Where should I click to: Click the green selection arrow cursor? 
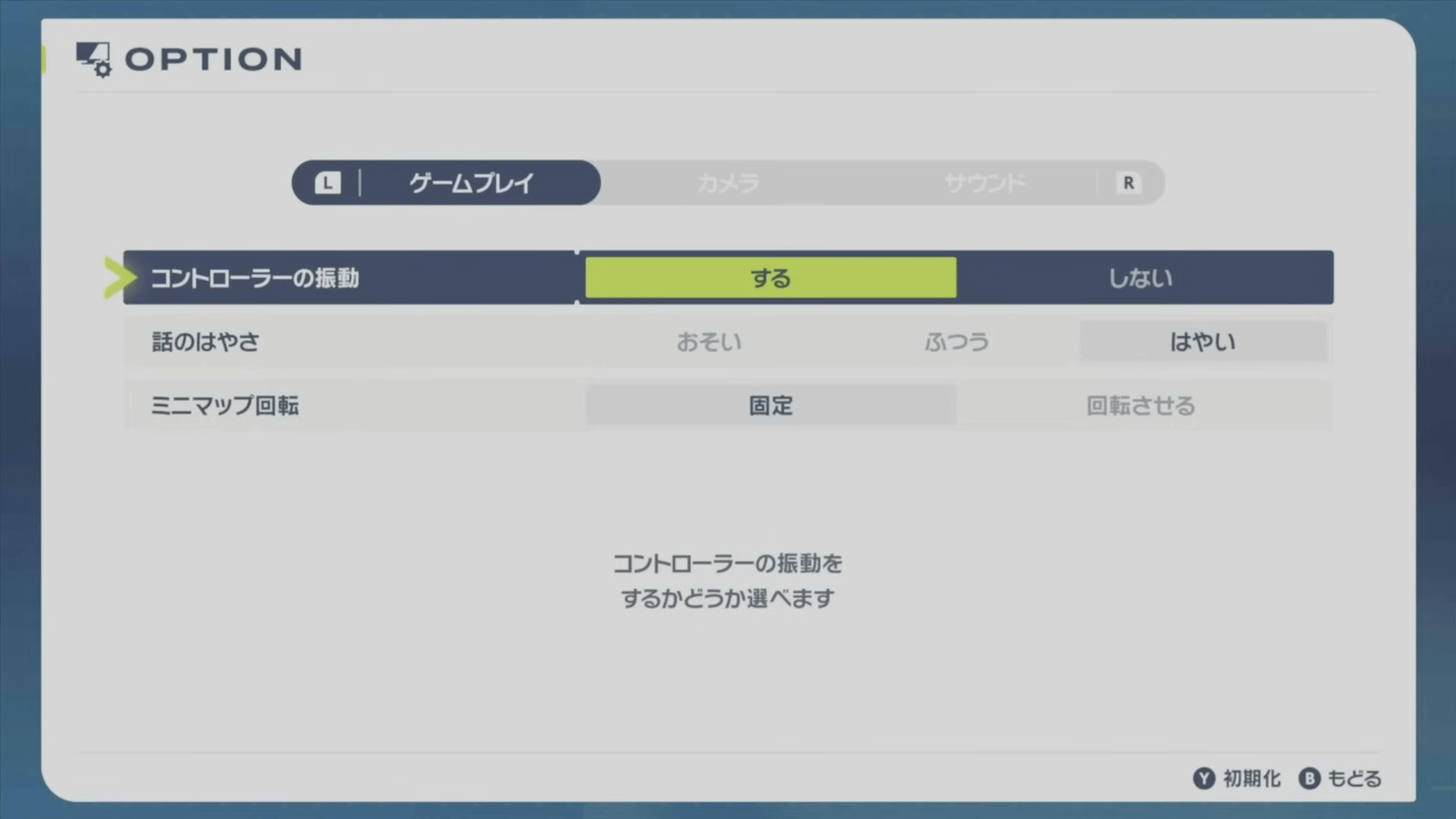click(x=118, y=278)
